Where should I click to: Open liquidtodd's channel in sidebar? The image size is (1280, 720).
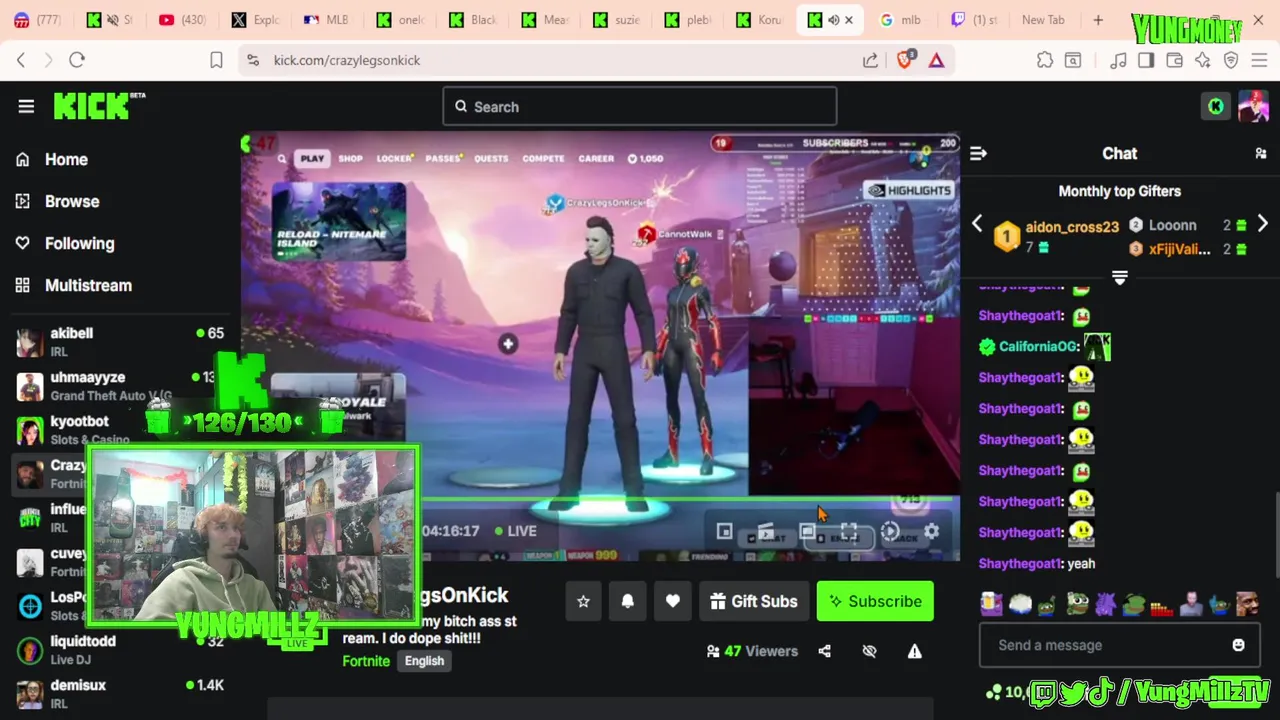click(120, 650)
